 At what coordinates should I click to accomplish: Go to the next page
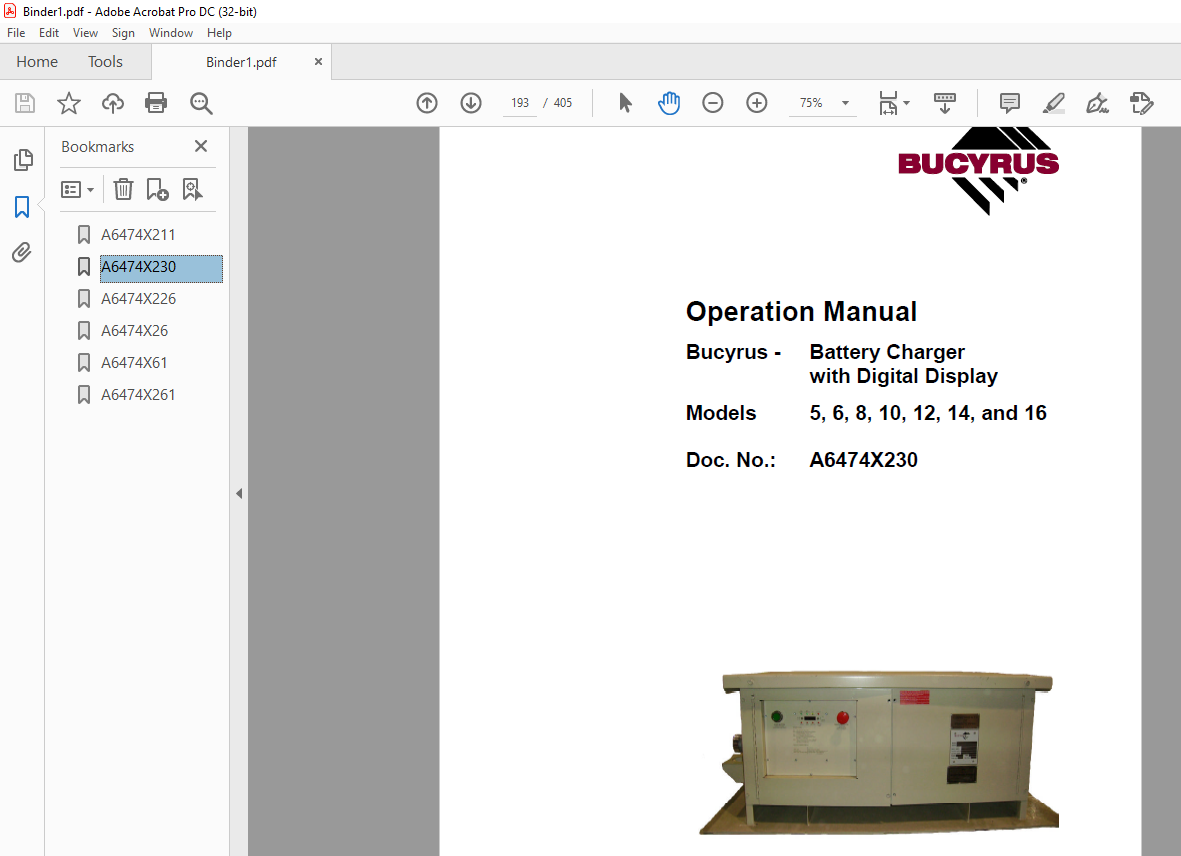471,103
